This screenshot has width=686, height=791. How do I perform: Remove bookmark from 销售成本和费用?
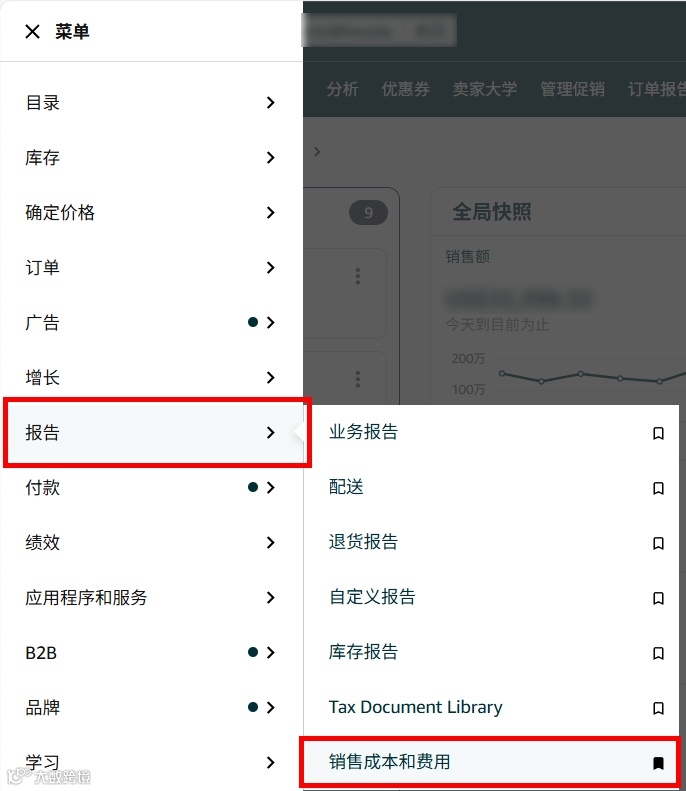tap(658, 763)
